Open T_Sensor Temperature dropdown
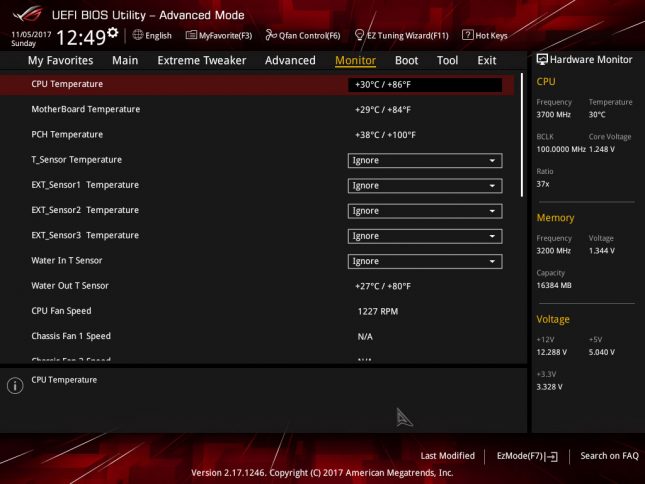Screen dimensions: 645x484 [425, 160]
